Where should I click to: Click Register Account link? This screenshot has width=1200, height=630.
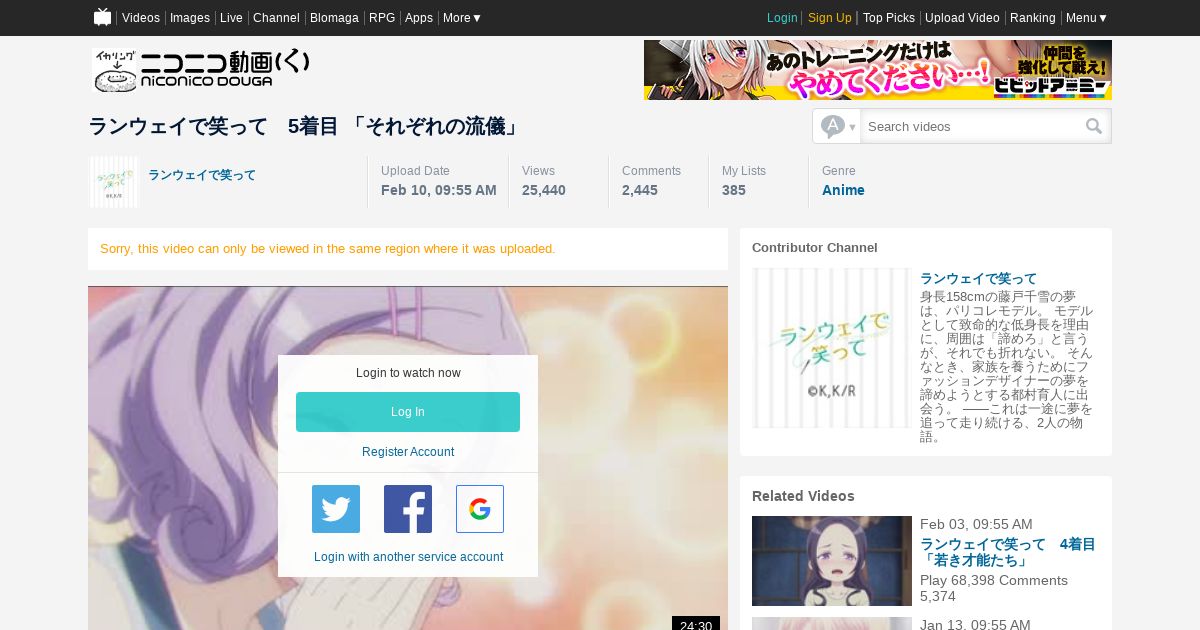[x=408, y=452]
